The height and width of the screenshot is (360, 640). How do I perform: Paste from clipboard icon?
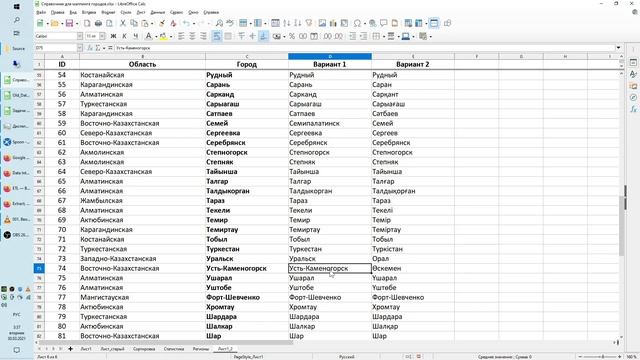click(x=144, y=23)
